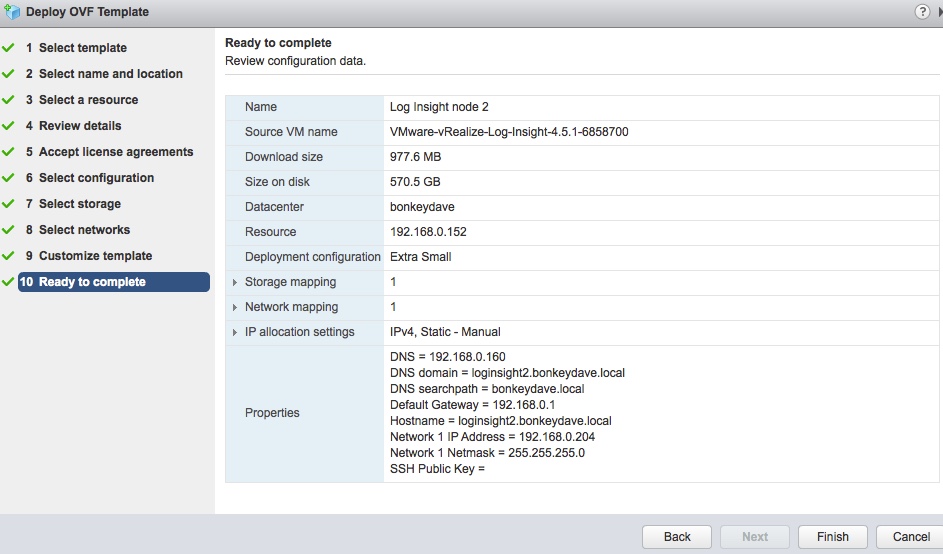Click the checkmark beside Select name and location
This screenshot has width=943, height=554.
tap(8, 73)
